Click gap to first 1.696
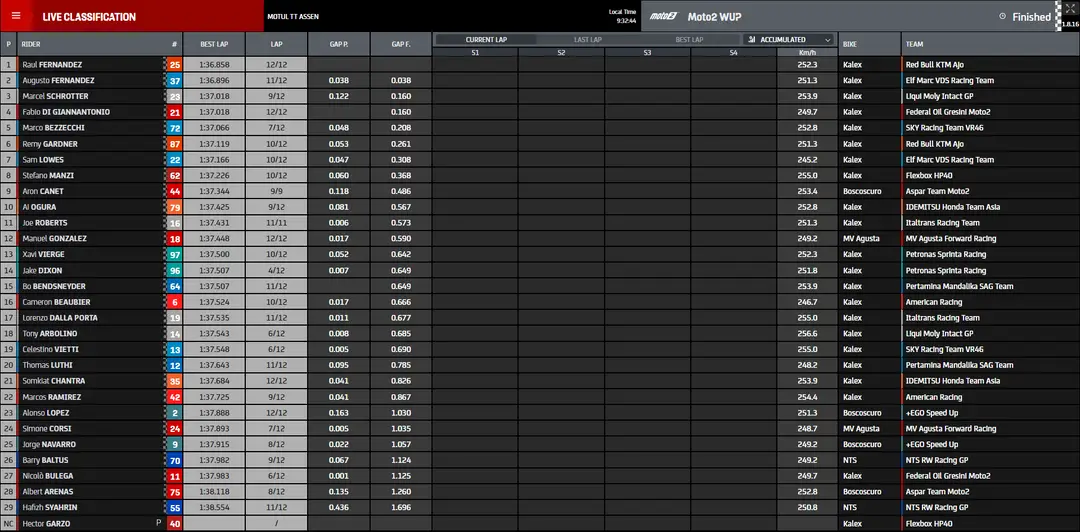Viewport: 1080px width, 532px height. coord(401,508)
